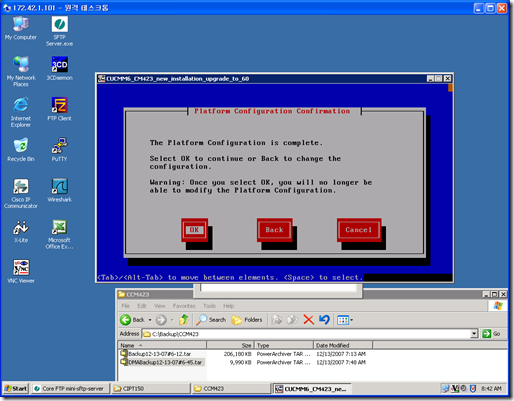
Task: Click the shield icon in the system tray
Action: pos(473,388)
